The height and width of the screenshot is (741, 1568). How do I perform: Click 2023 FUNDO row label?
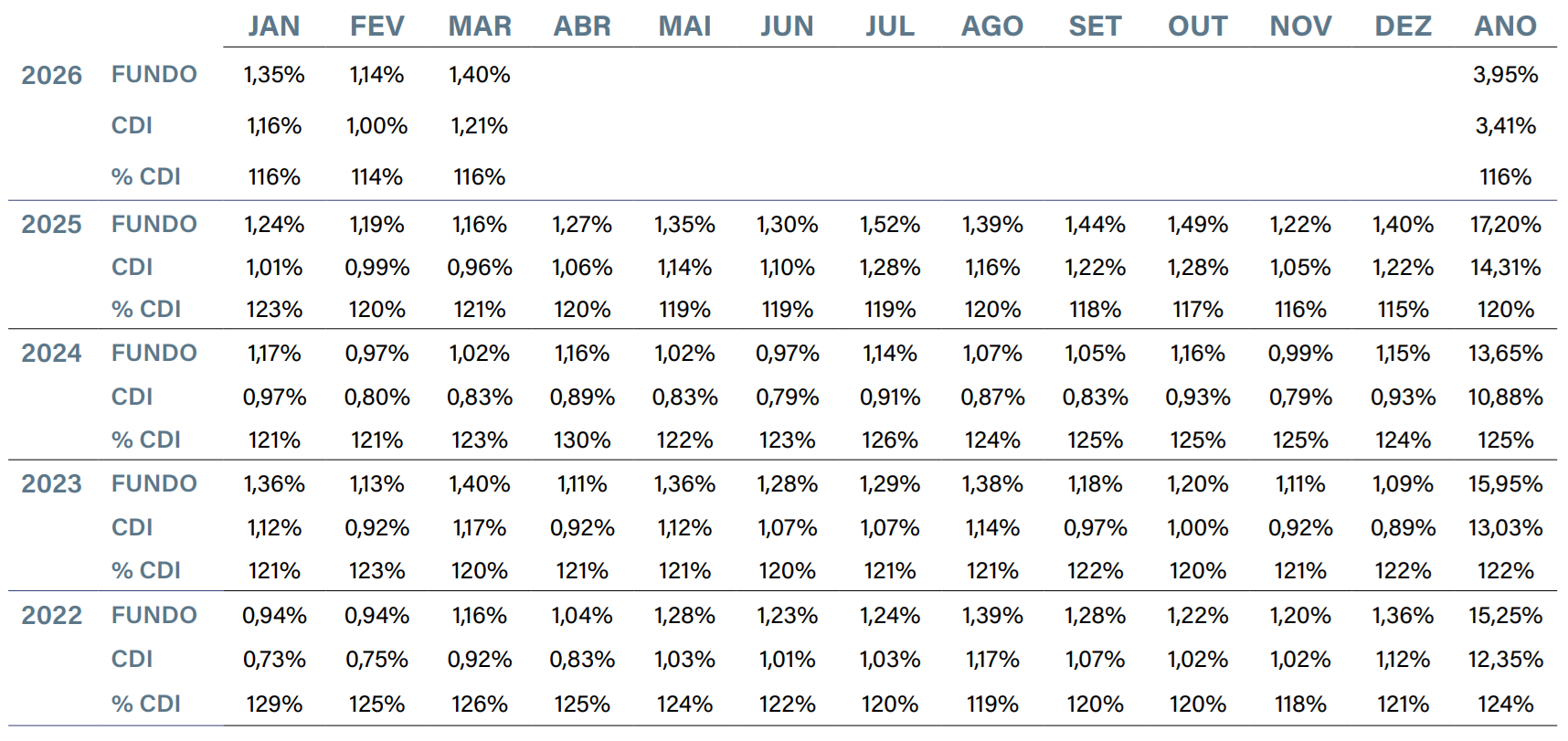click(x=154, y=483)
